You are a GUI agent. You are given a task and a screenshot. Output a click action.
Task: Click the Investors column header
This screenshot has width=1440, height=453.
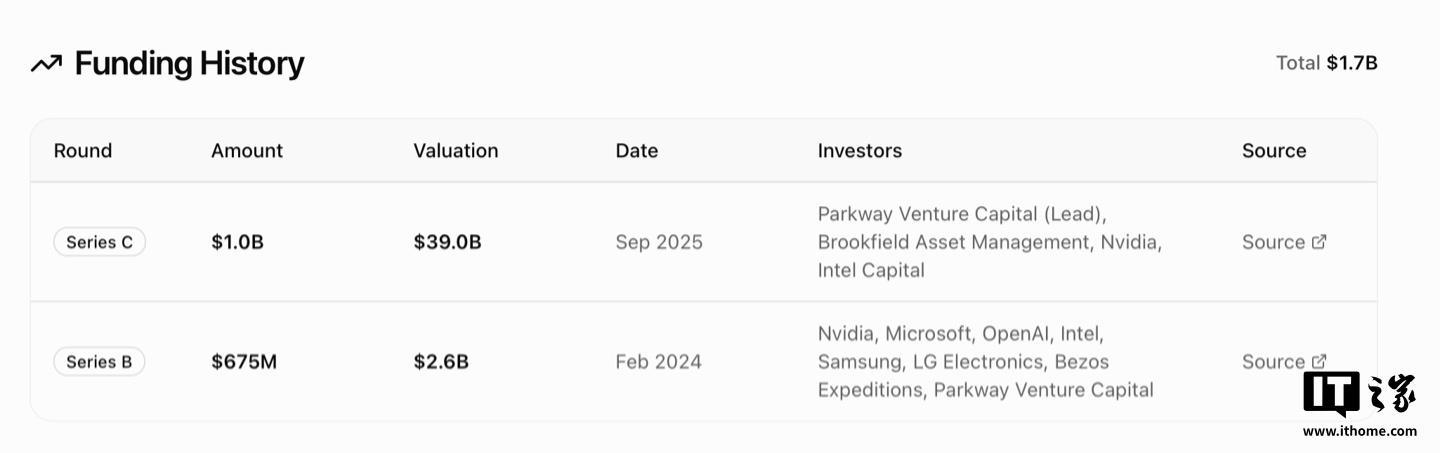coord(860,151)
